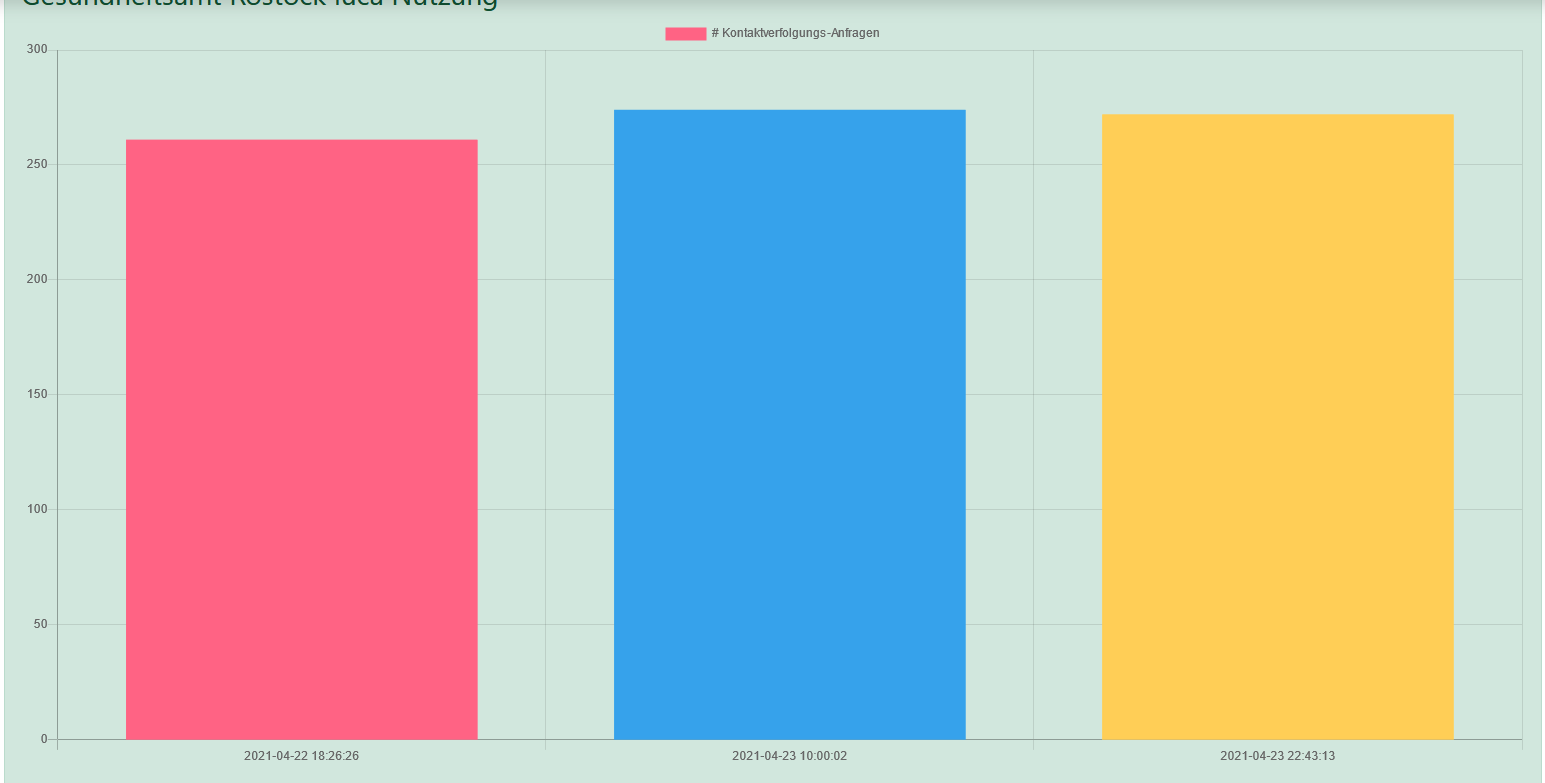Select the yellow bar for 2021-04-23 22:43:13
Image resolution: width=1545 pixels, height=783 pixels.
[x=1277, y=425]
